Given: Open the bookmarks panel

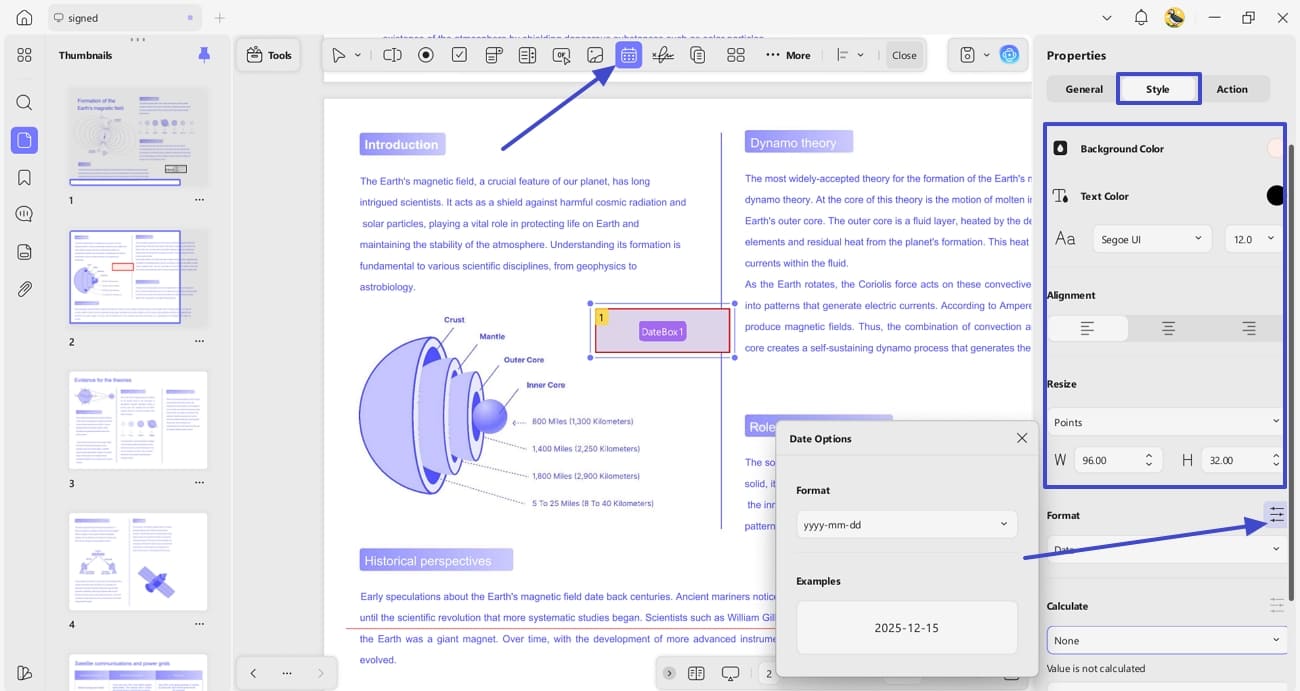Looking at the screenshot, I should click(x=24, y=178).
